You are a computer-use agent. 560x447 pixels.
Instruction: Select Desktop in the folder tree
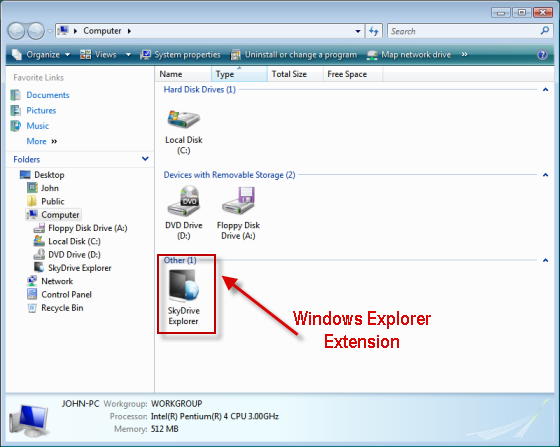tap(42, 175)
